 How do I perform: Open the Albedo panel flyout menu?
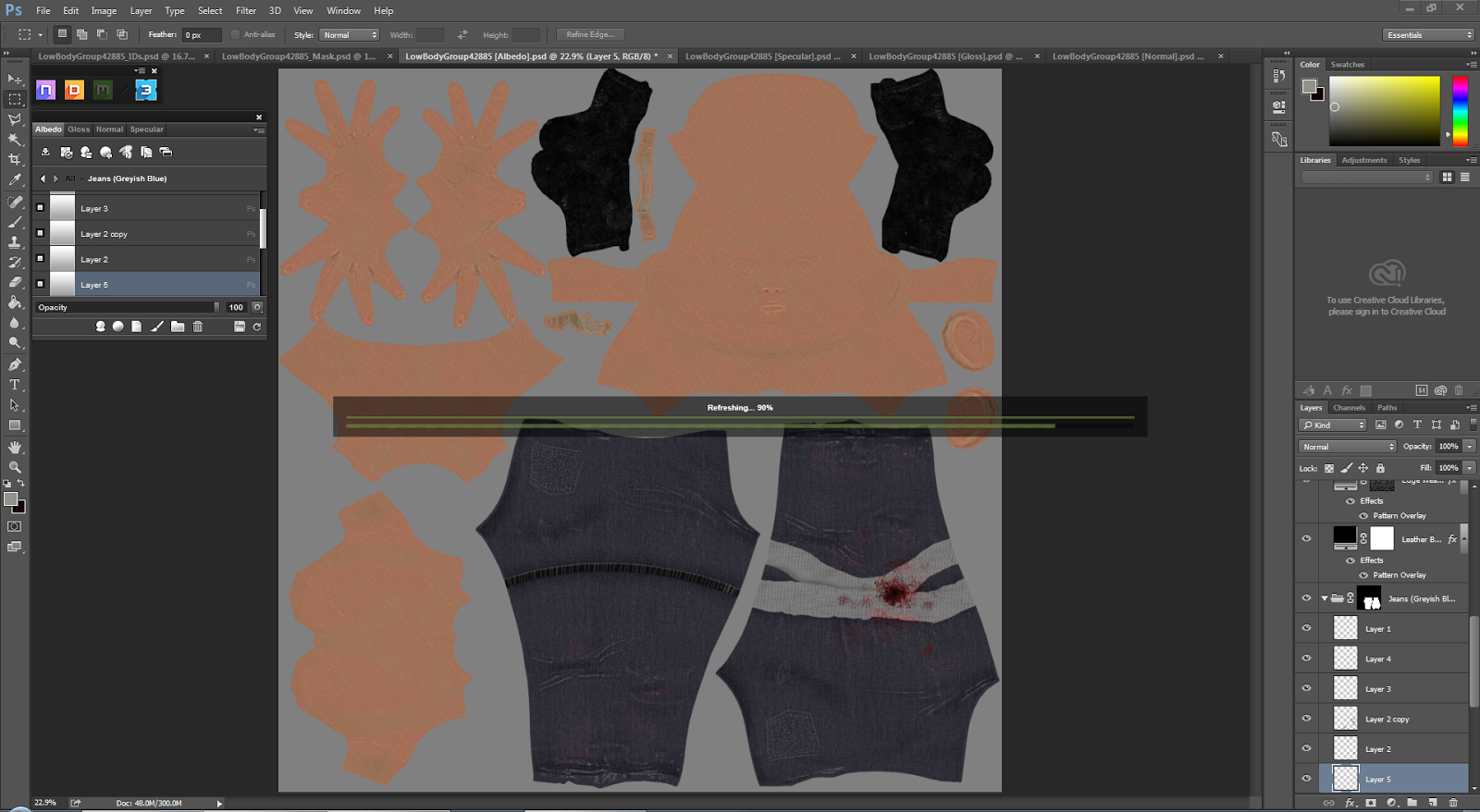[259, 129]
